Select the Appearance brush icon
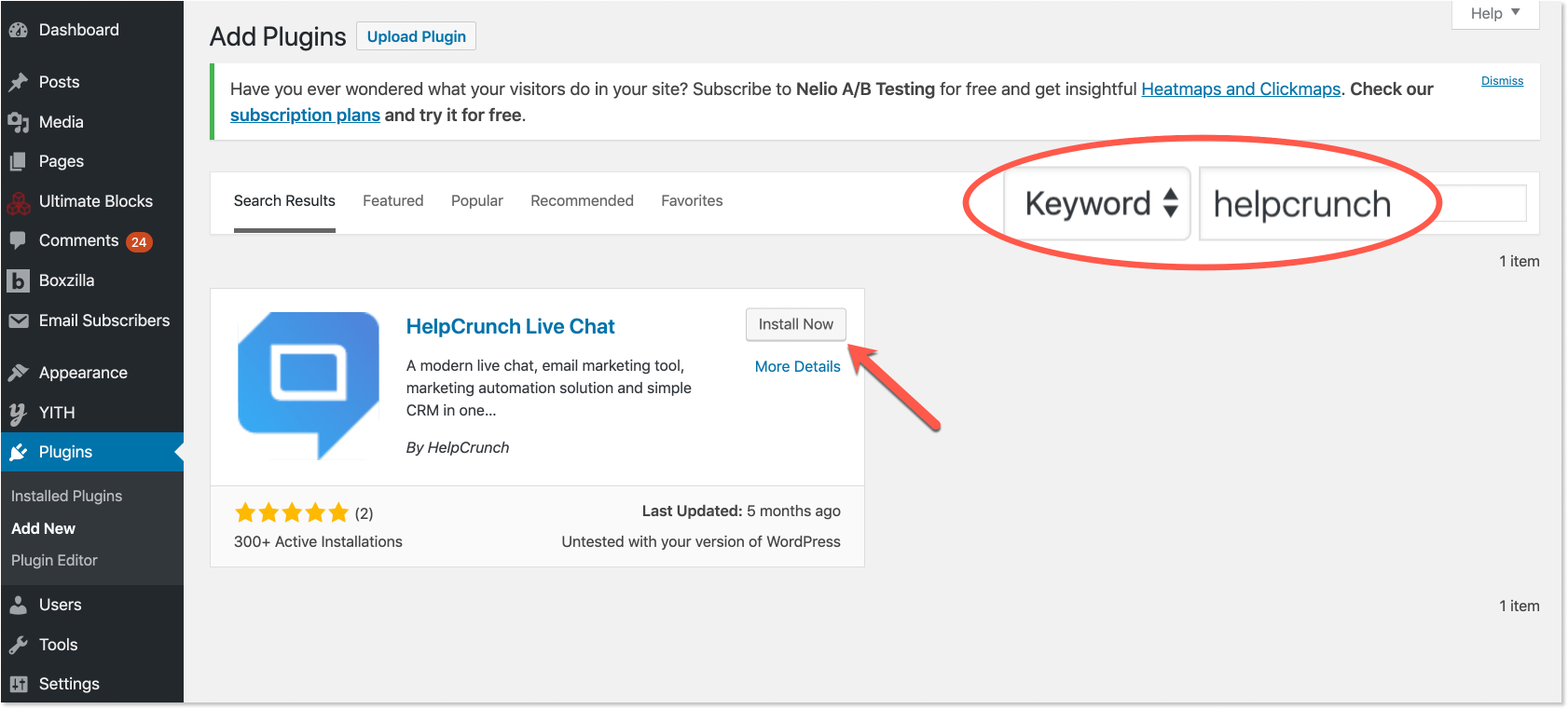1568x709 pixels. point(19,372)
